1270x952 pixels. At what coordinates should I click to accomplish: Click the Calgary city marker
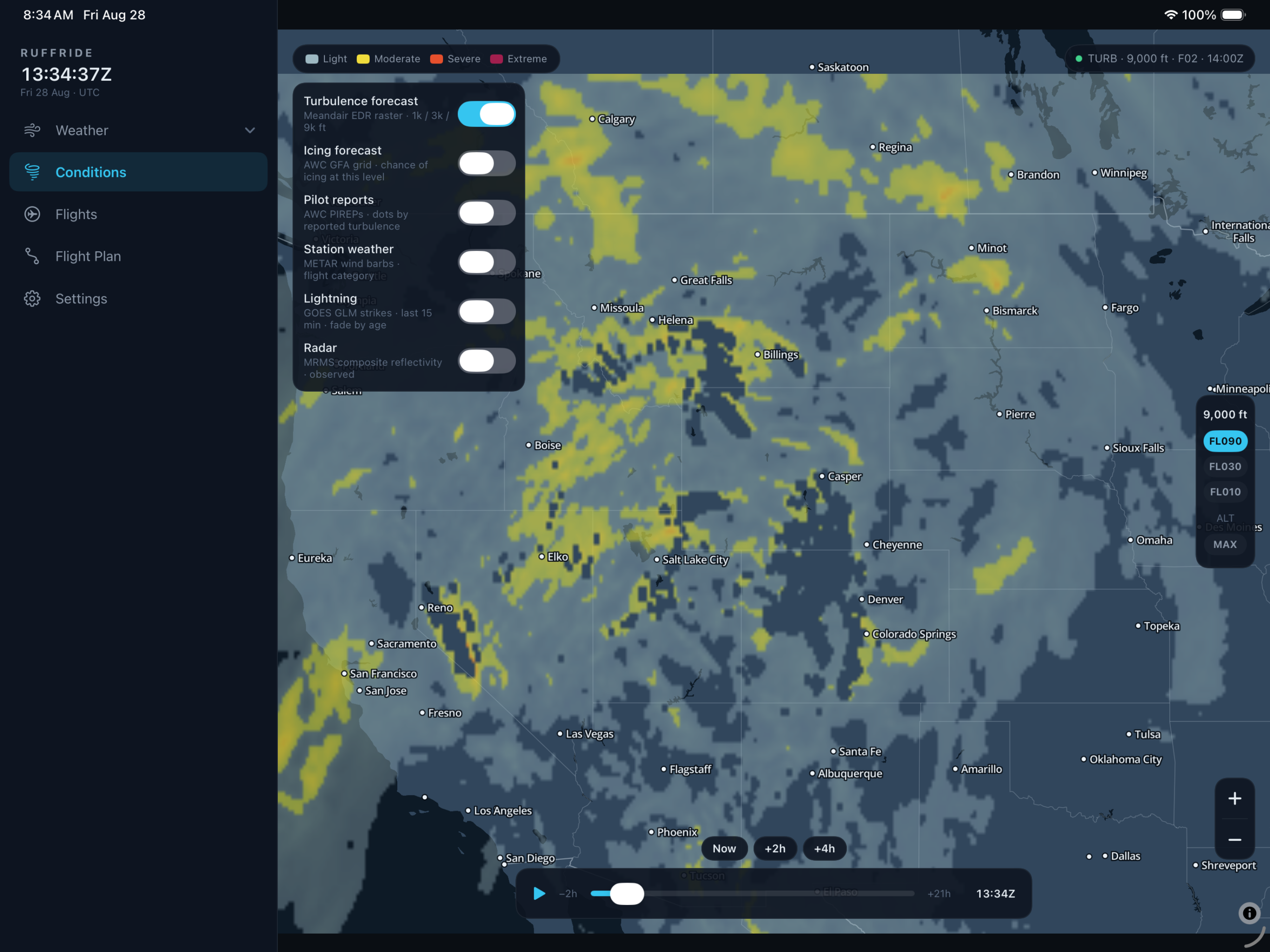coord(592,119)
